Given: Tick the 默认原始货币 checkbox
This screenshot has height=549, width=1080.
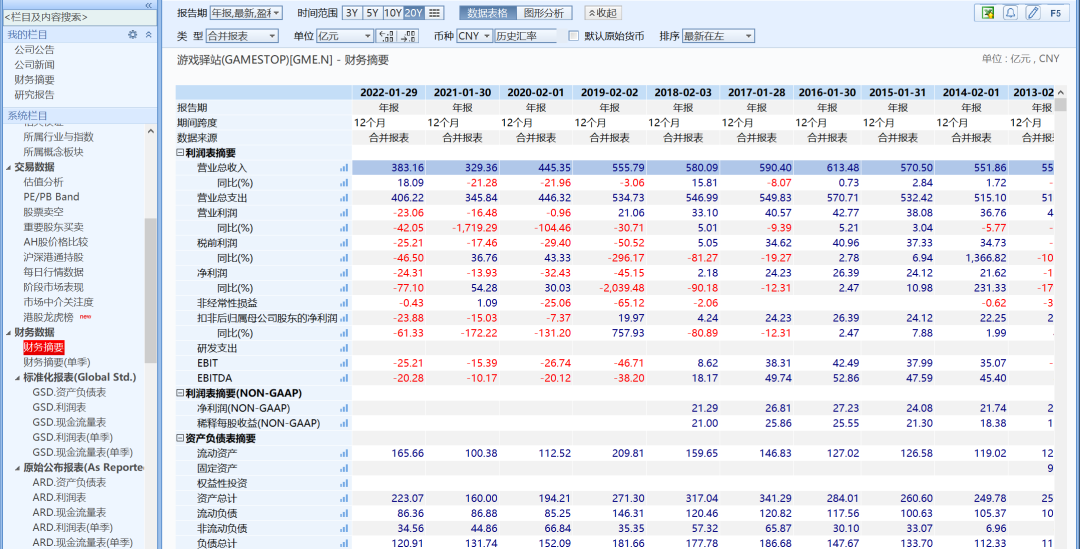Looking at the screenshot, I should (573, 36).
